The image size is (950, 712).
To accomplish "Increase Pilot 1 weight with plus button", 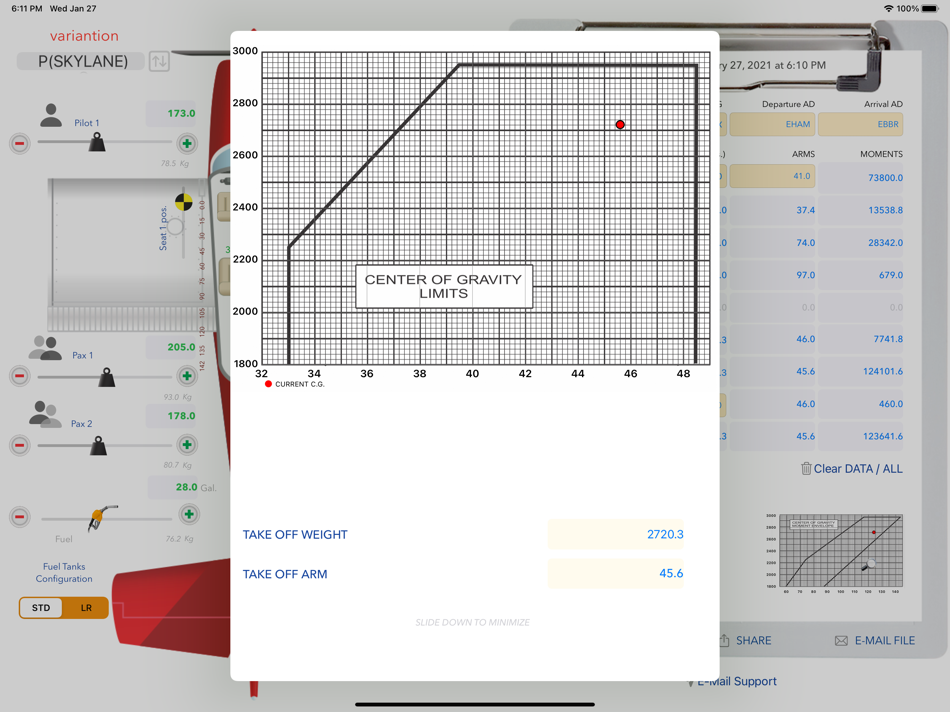I will tap(187, 144).
